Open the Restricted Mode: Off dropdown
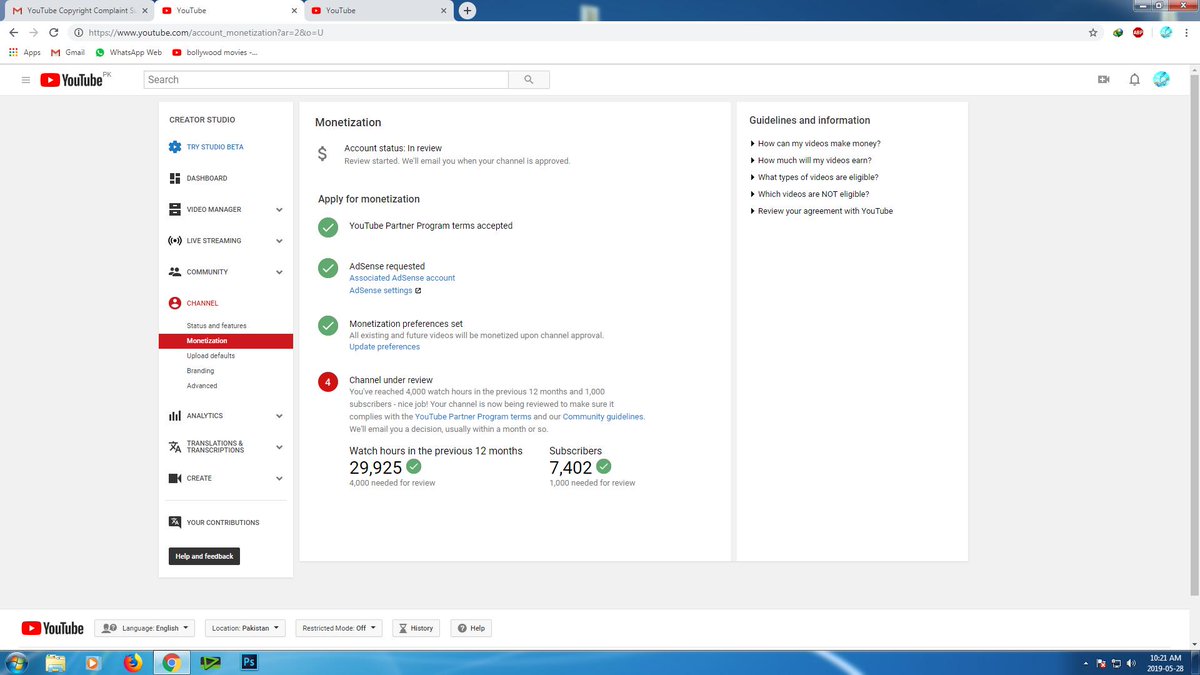 pyautogui.click(x=338, y=628)
